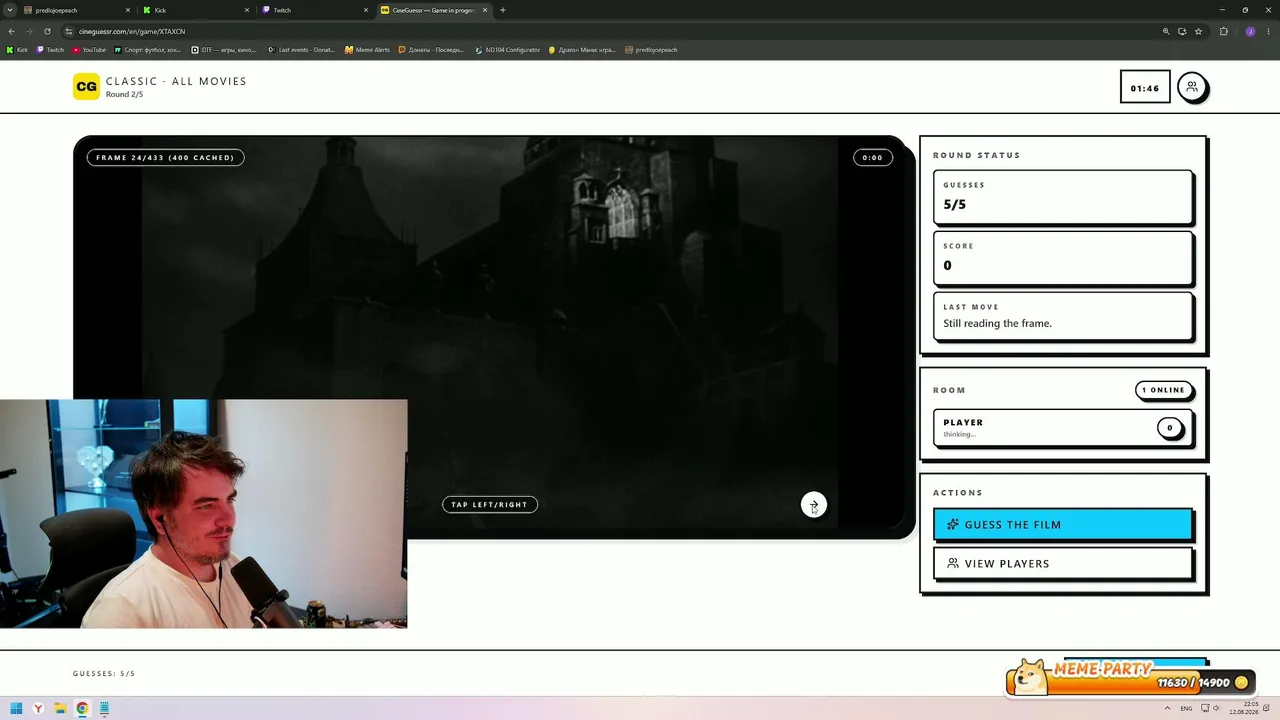This screenshot has height=720, width=1280.
Task: Click the 01:46 countdown timer
Action: click(1145, 88)
